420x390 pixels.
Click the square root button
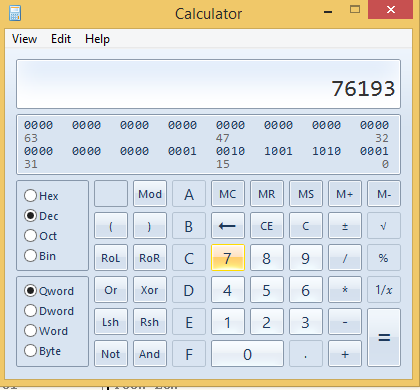384,226
